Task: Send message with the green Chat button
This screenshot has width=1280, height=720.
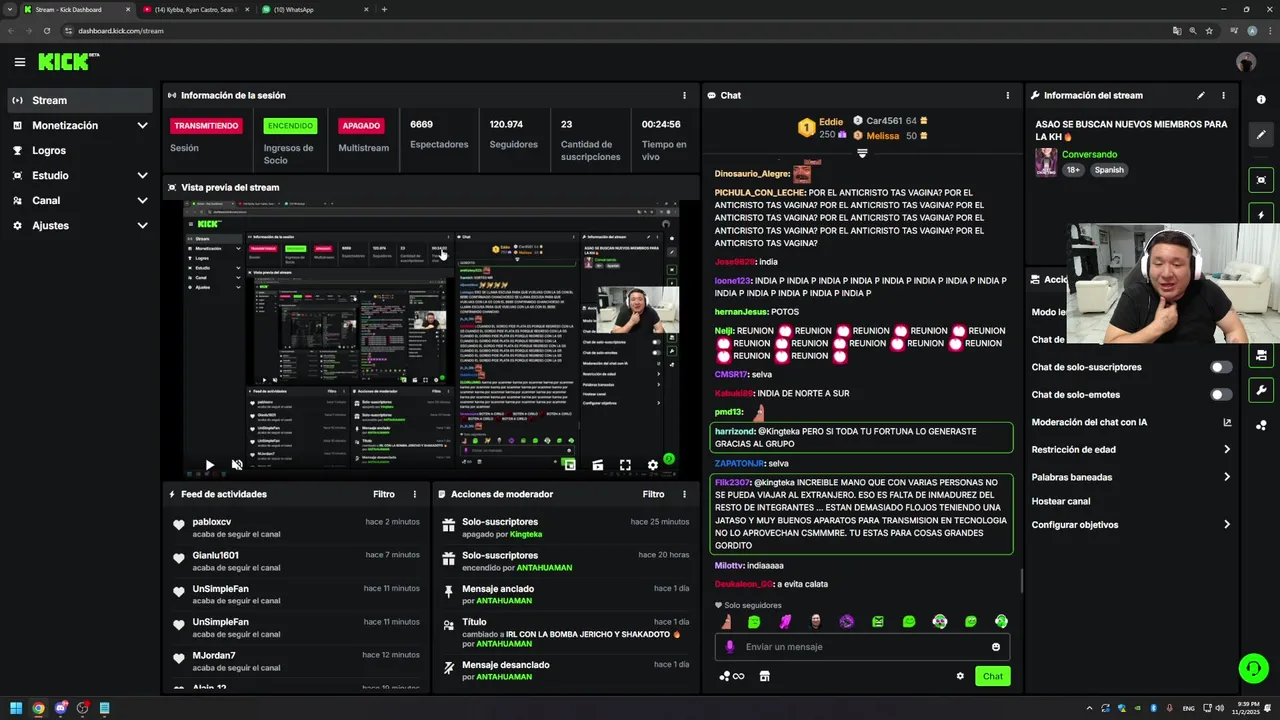Action: pos(992,676)
